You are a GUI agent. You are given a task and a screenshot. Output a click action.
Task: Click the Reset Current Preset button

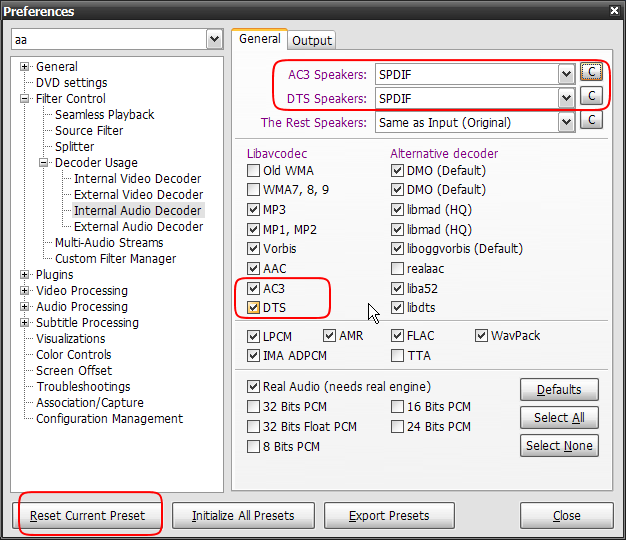[x=87, y=516]
